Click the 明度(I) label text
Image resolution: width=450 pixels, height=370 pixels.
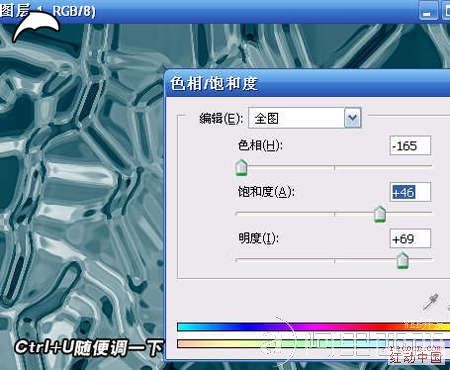(x=258, y=239)
